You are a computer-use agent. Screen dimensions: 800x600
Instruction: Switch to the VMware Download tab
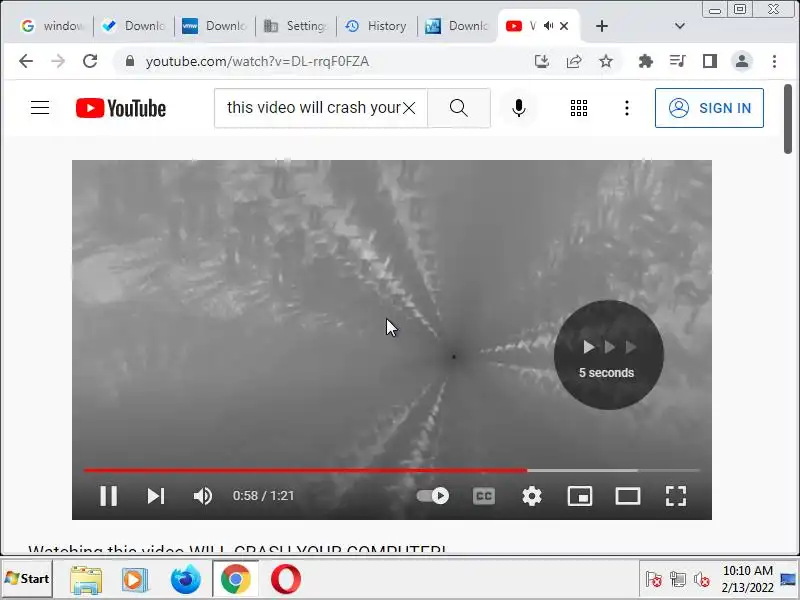214,26
